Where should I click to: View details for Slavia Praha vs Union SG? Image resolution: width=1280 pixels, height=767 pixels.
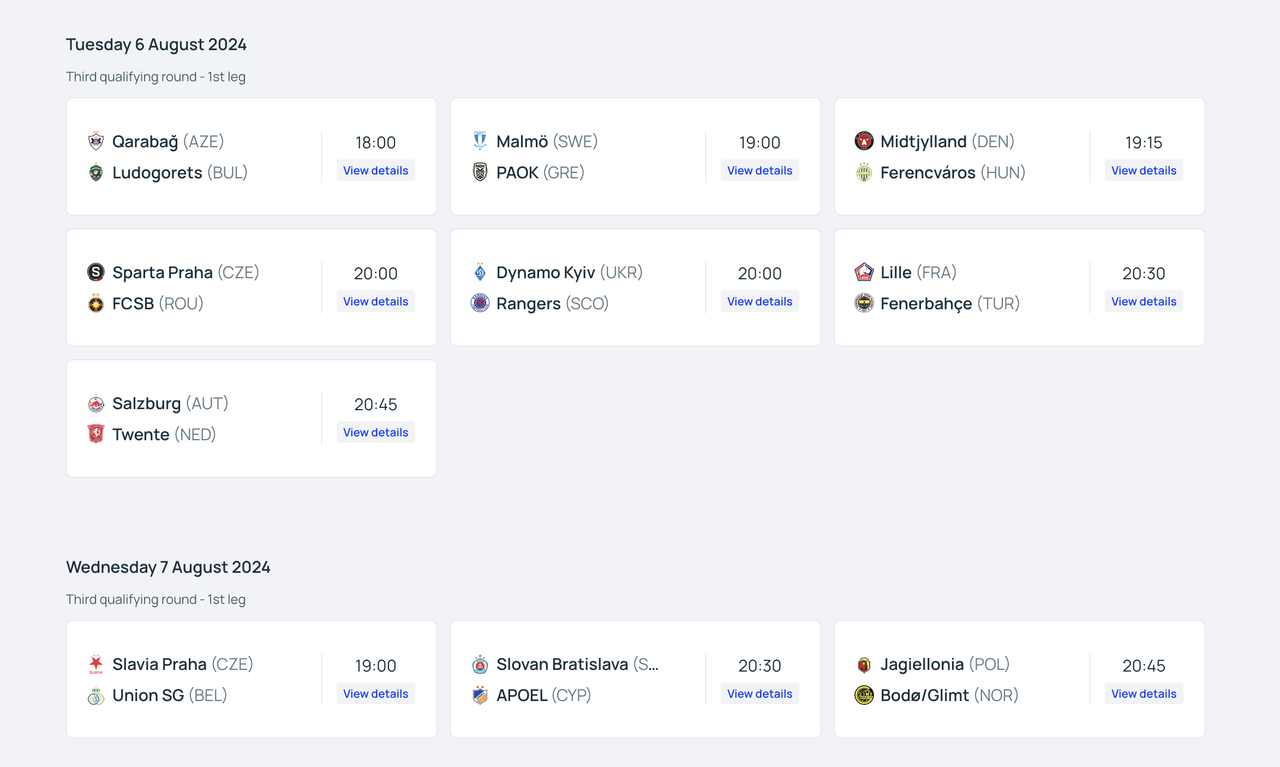click(x=376, y=694)
